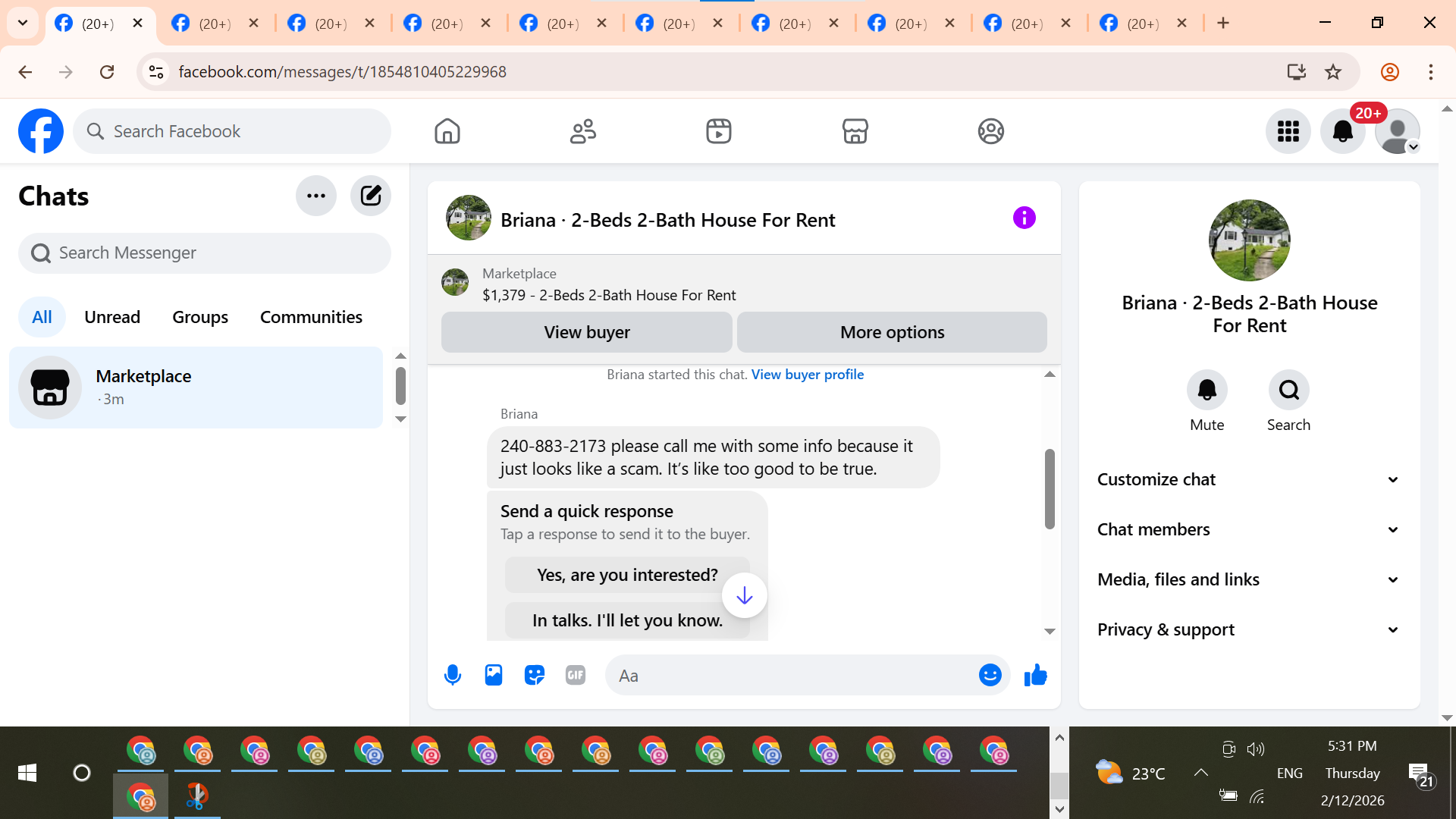Click the purple conversation info icon

[1025, 218]
